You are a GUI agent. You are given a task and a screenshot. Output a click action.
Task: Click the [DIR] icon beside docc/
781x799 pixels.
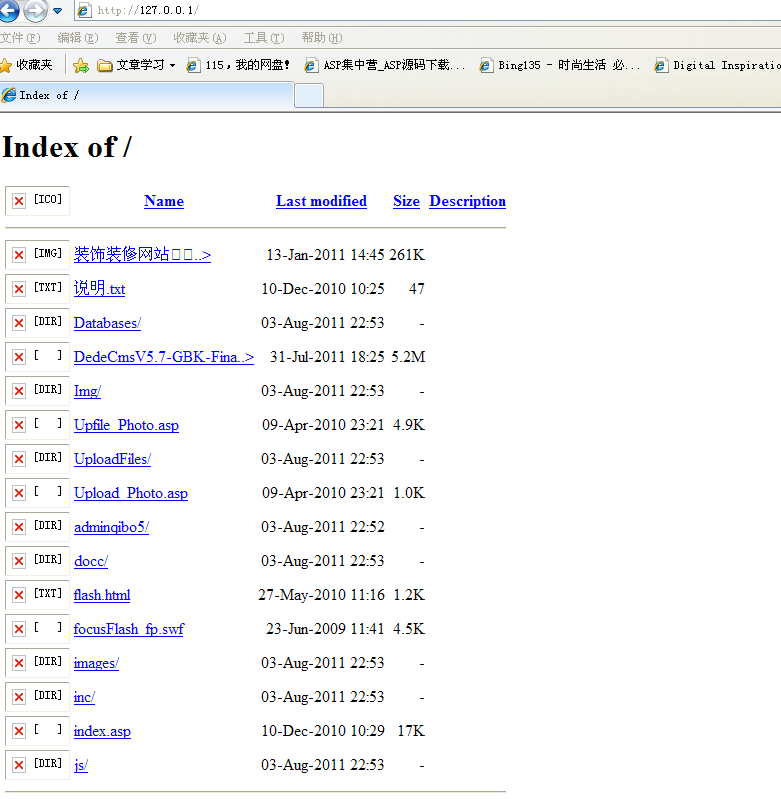click(37, 561)
